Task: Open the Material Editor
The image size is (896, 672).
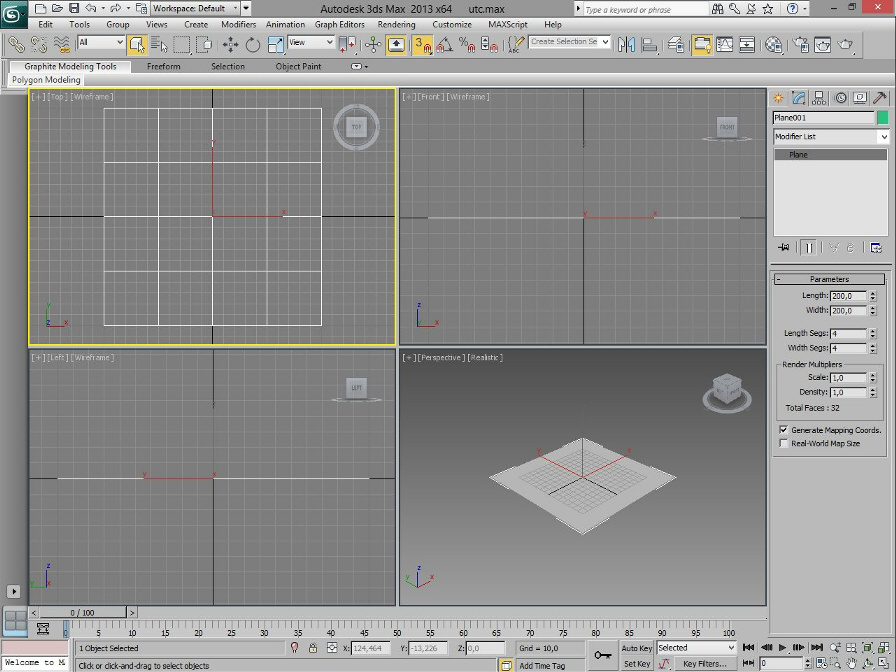Action: (773, 45)
